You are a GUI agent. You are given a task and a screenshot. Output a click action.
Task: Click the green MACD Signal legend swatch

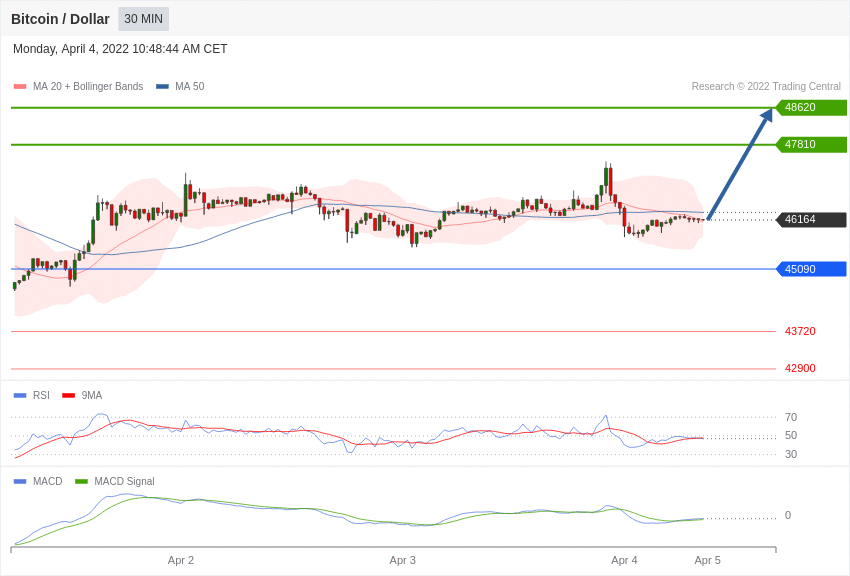pyautogui.click(x=81, y=481)
